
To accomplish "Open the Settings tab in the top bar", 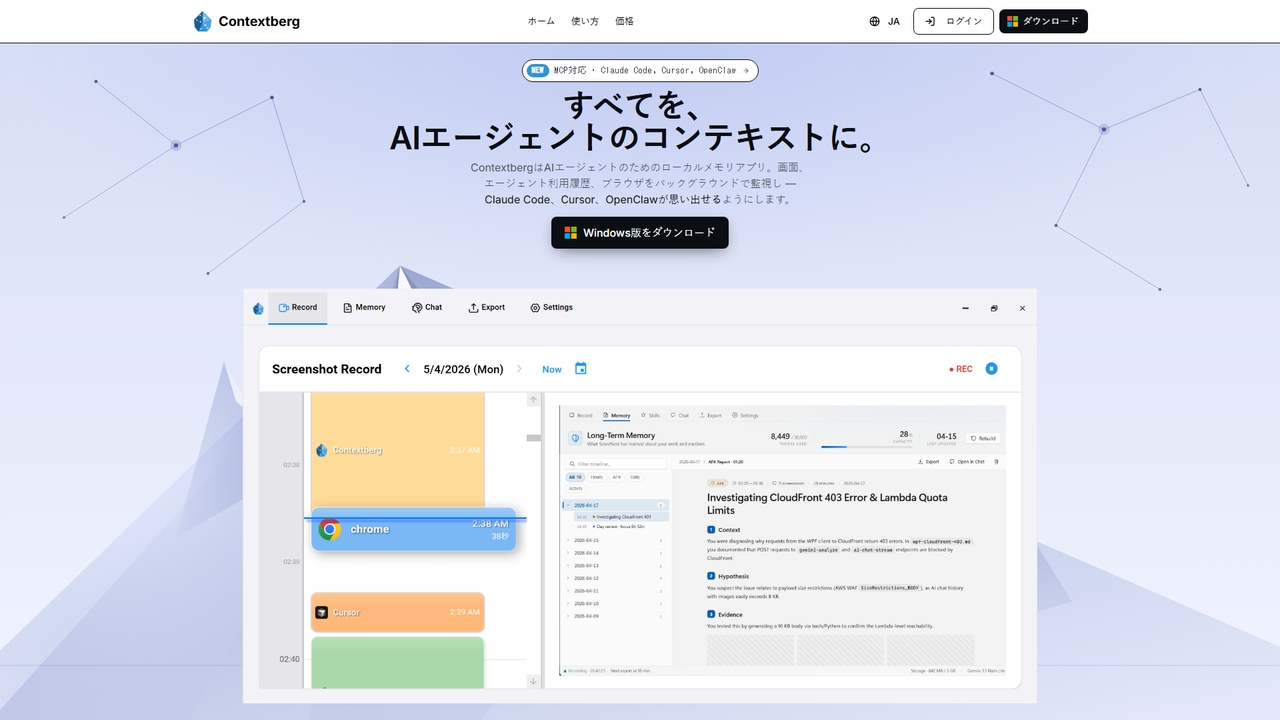I will tap(552, 308).
